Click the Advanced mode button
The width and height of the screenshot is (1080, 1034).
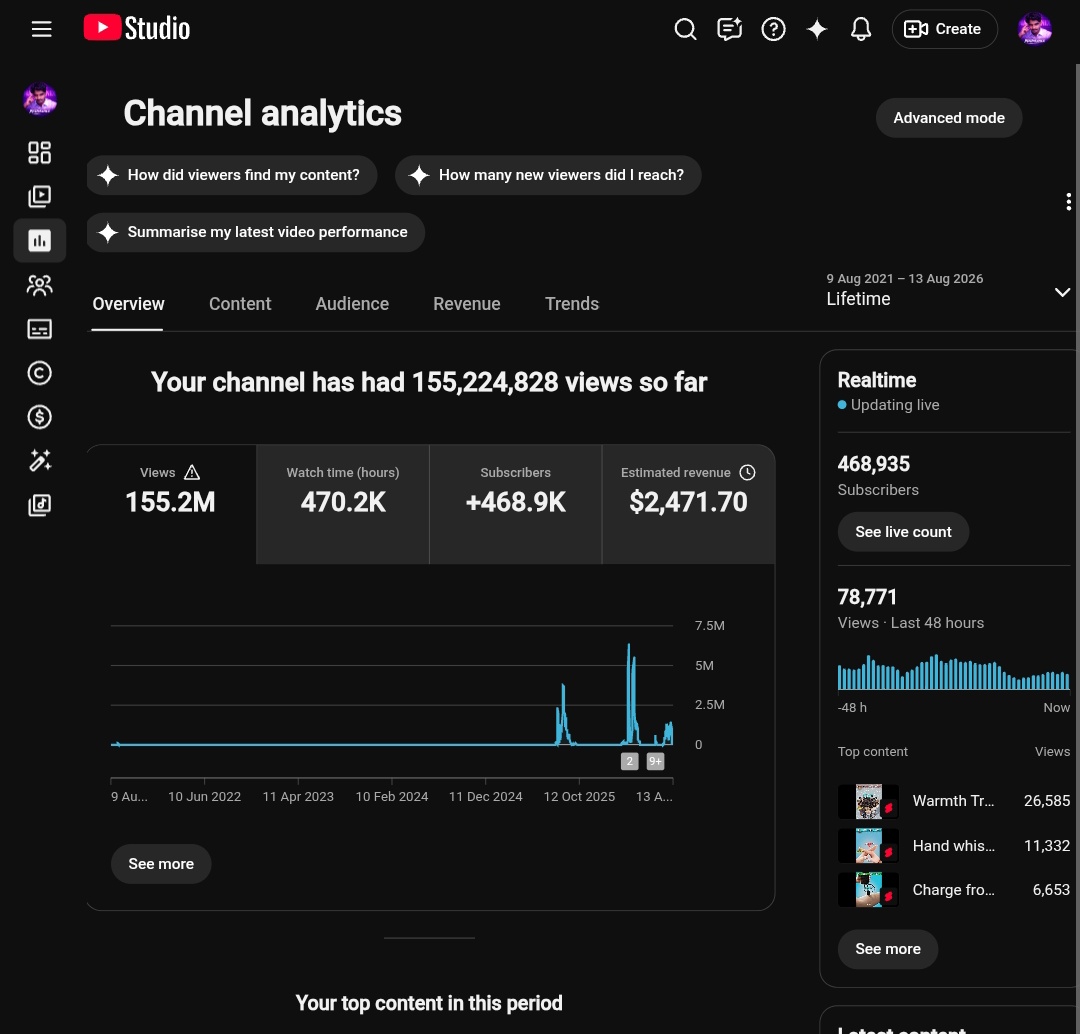948,118
